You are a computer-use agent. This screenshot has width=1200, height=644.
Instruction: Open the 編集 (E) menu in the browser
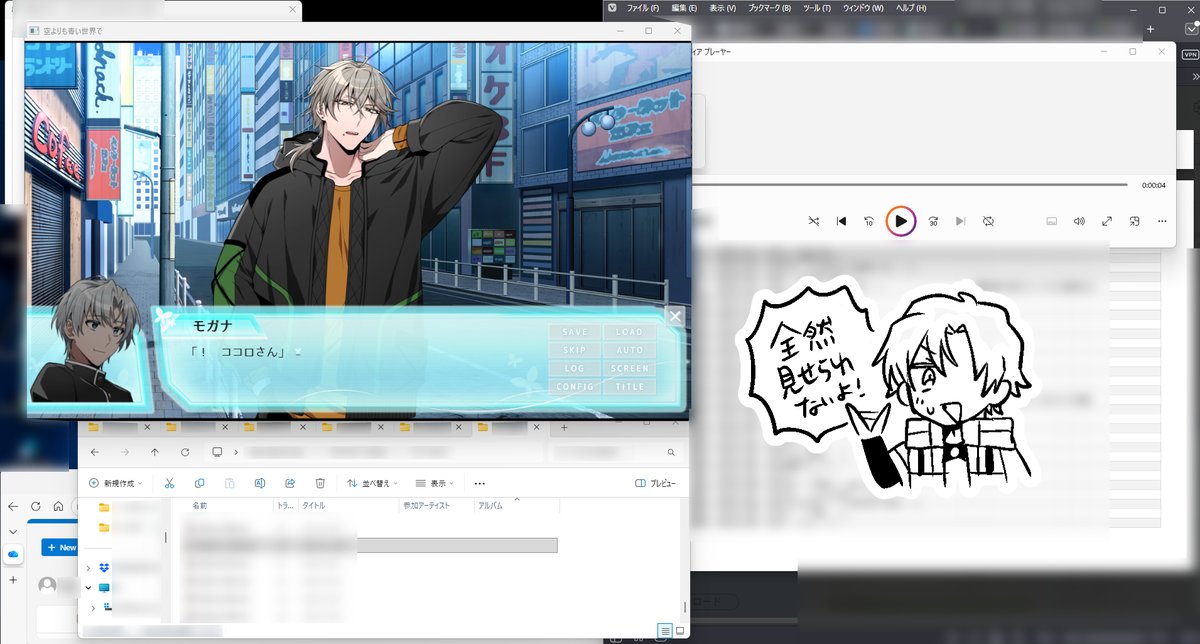tap(684, 8)
